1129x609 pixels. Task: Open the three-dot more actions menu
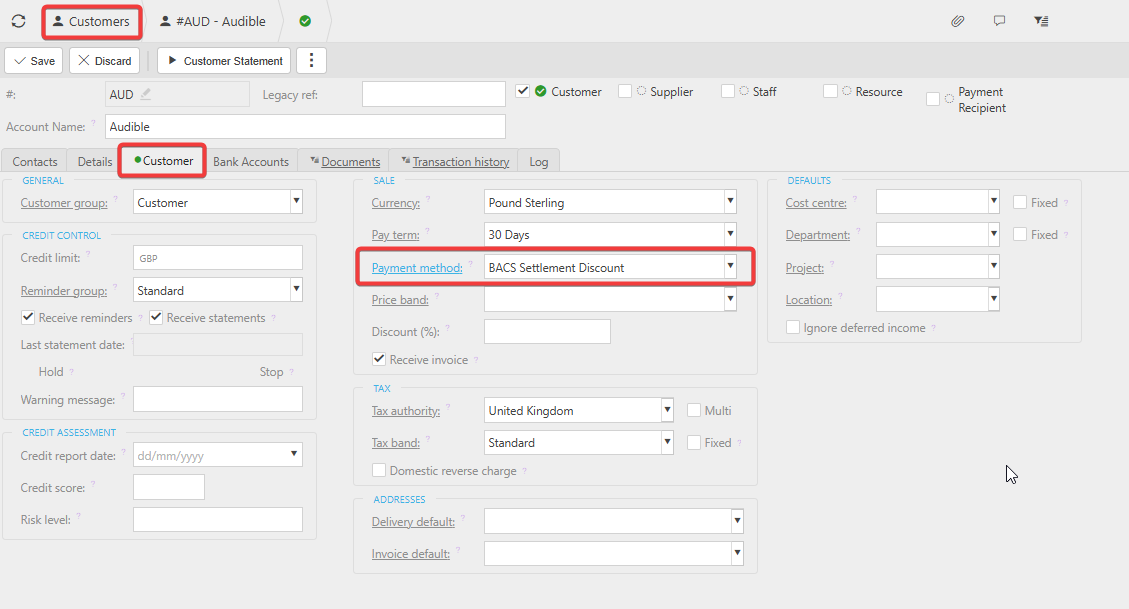[x=311, y=60]
